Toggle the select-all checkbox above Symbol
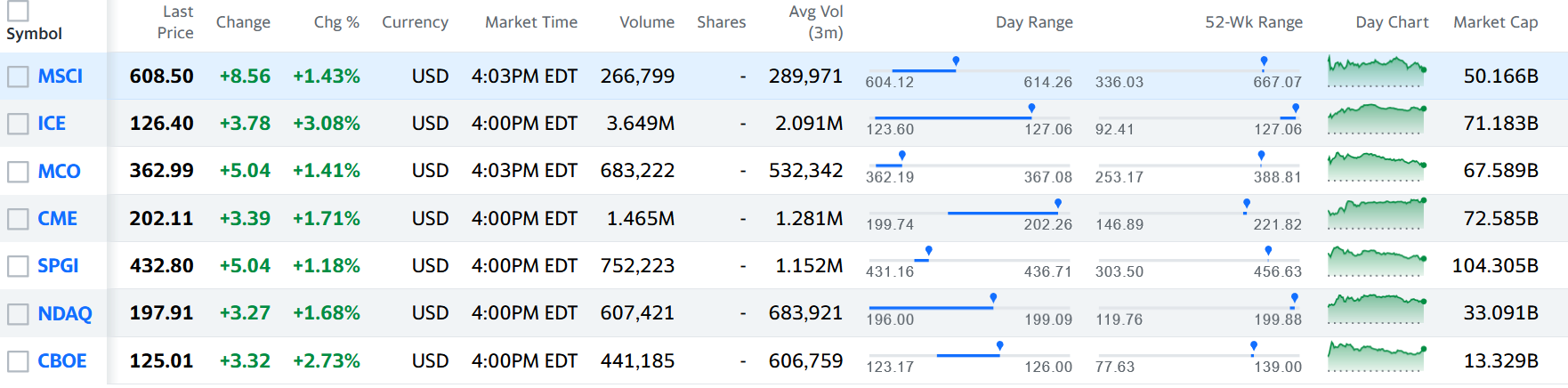Screen dimensions: 1568x388 click(x=18, y=11)
